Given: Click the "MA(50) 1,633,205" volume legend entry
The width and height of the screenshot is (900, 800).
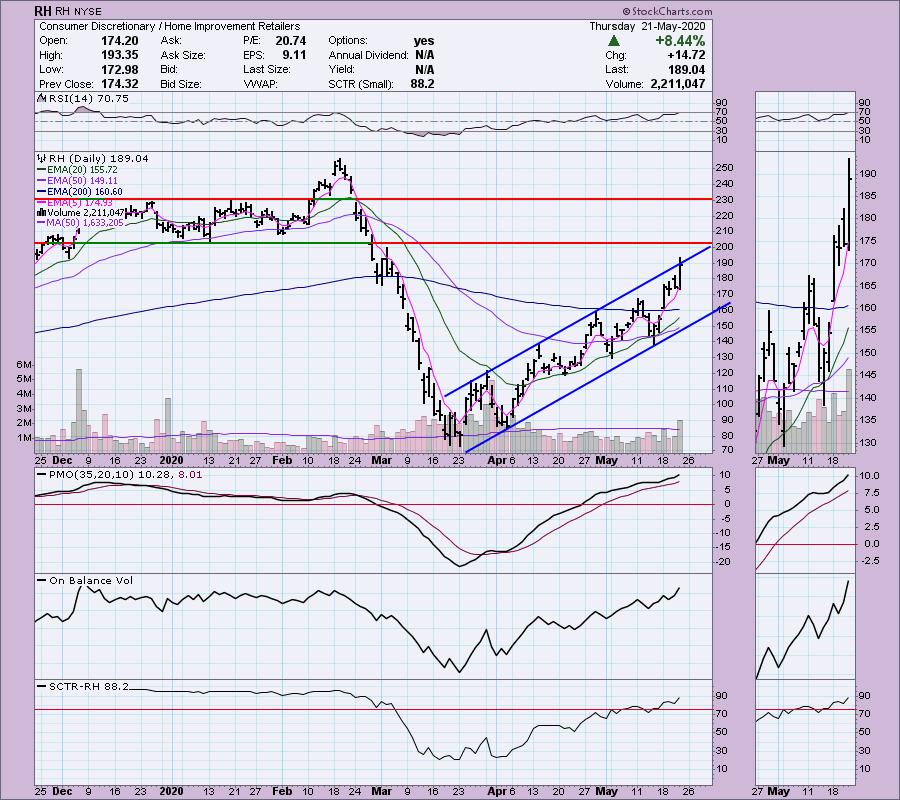Looking at the screenshot, I should click(86, 223).
